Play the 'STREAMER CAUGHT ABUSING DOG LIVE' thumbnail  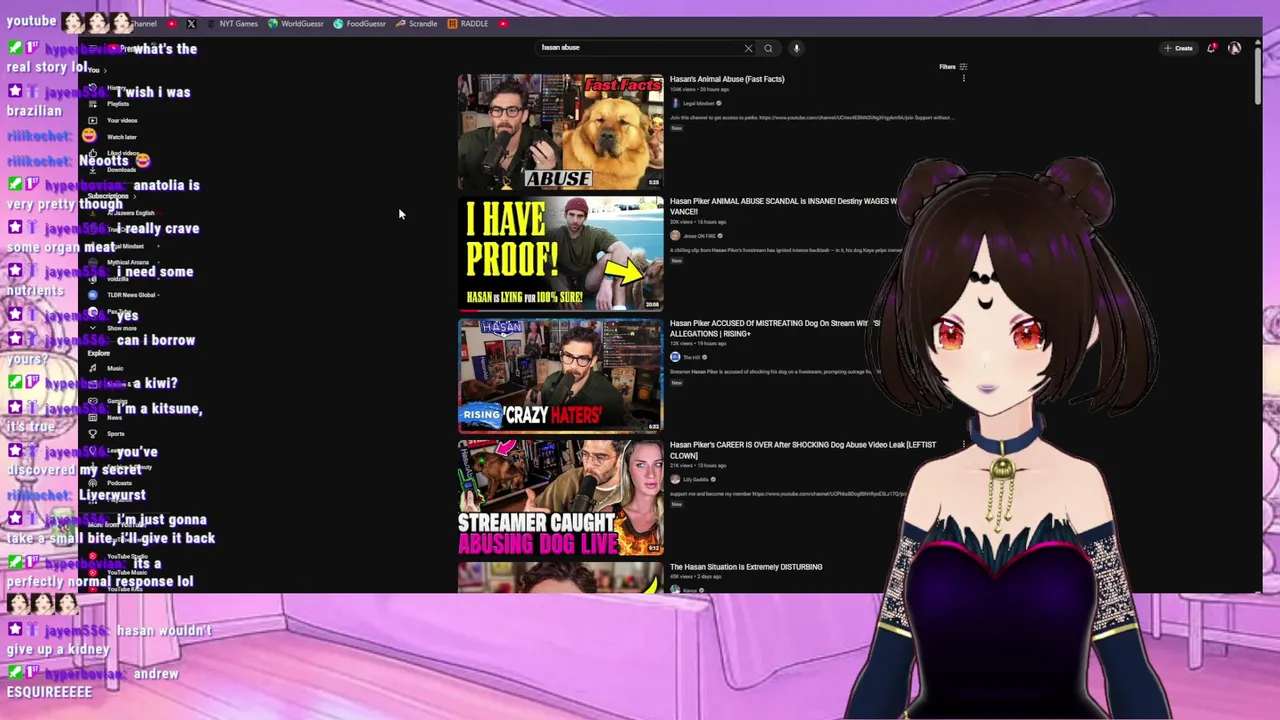(560, 497)
